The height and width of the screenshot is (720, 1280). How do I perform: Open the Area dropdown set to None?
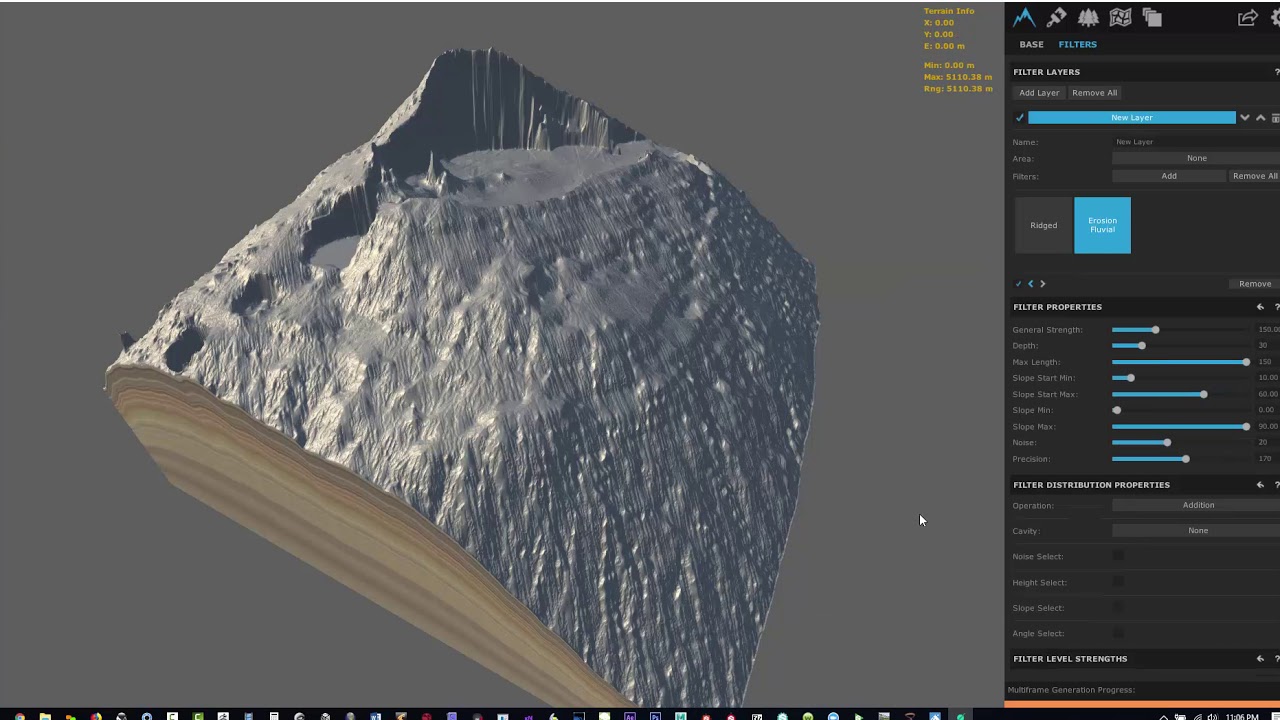click(1196, 158)
